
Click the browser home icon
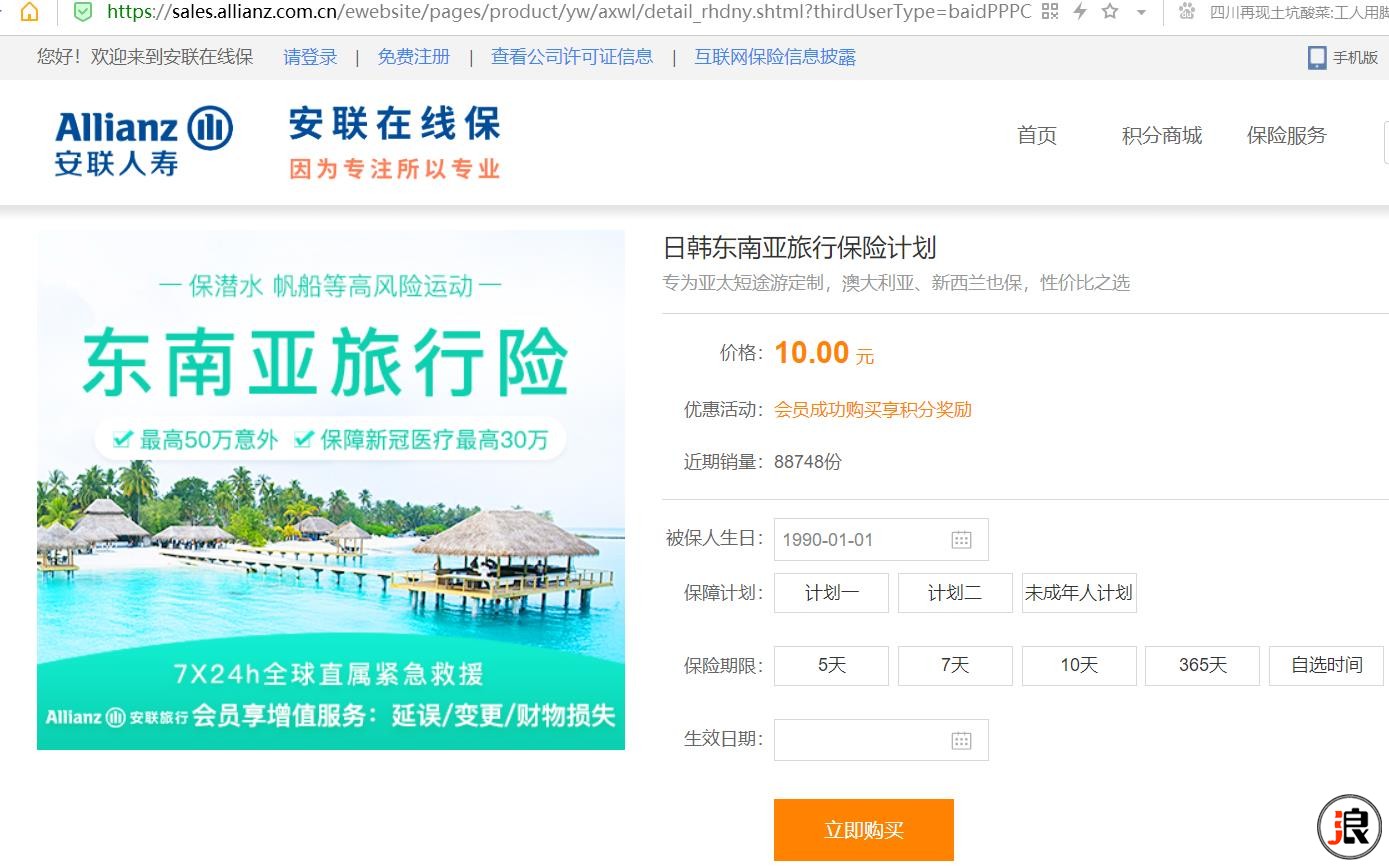(30, 12)
